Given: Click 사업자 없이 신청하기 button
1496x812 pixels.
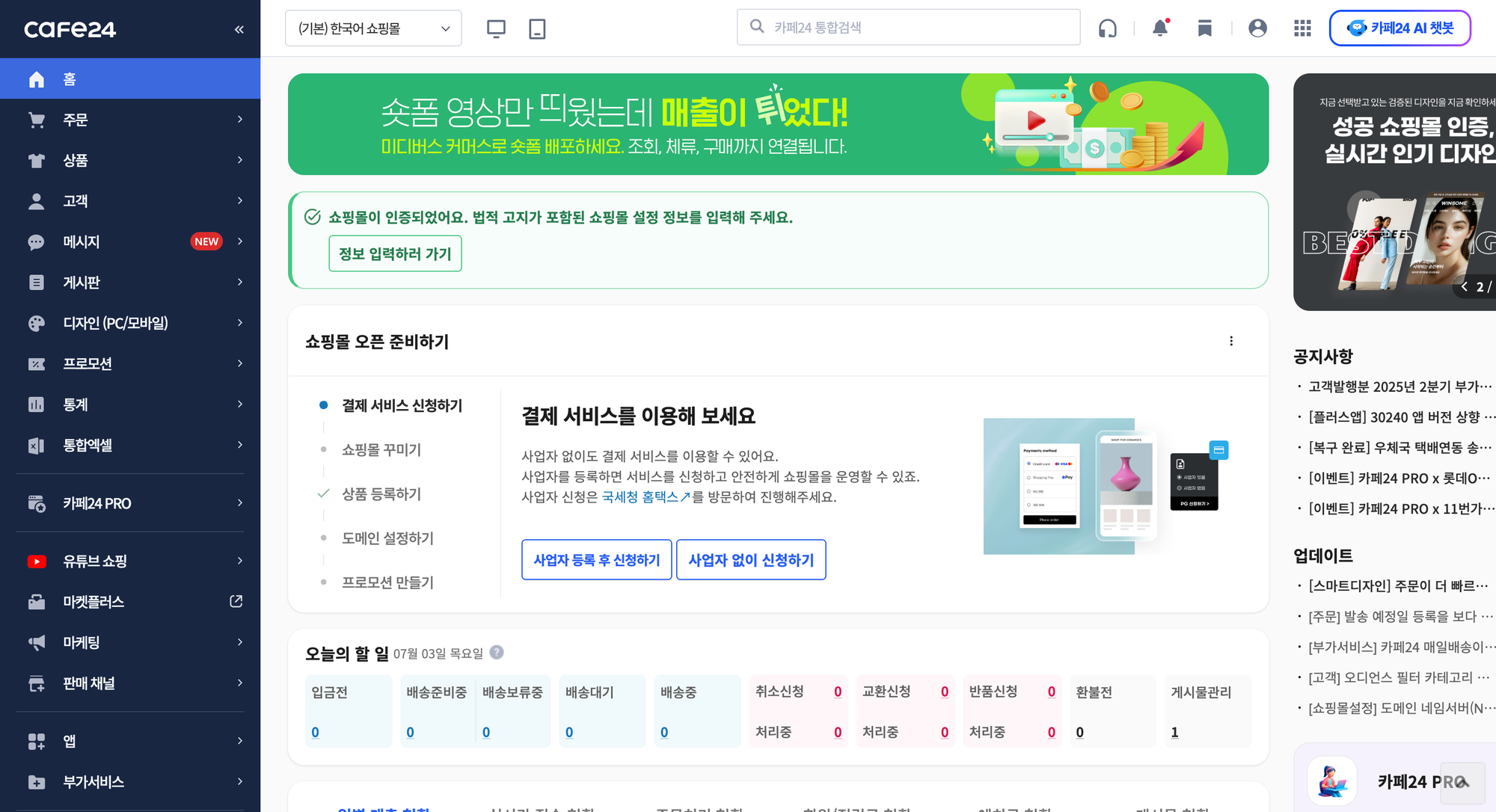Looking at the screenshot, I should (x=751, y=559).
